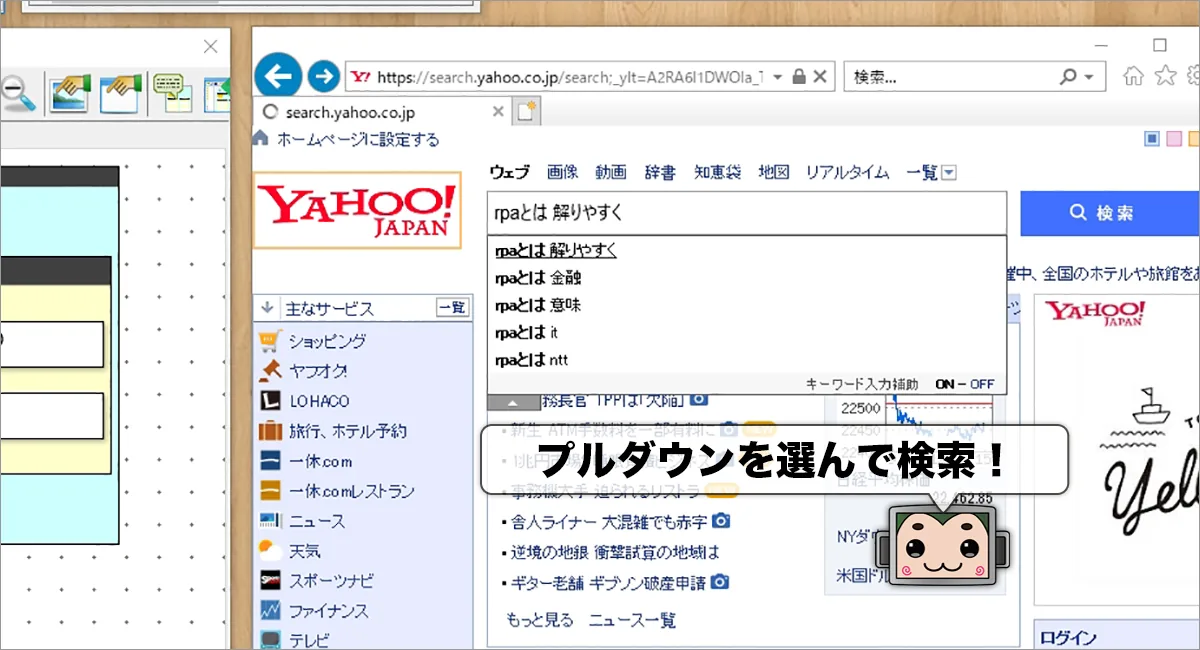
Task: Open headline 逆境の地銀 衝撃試算の地域は
Action: (615, 552)
